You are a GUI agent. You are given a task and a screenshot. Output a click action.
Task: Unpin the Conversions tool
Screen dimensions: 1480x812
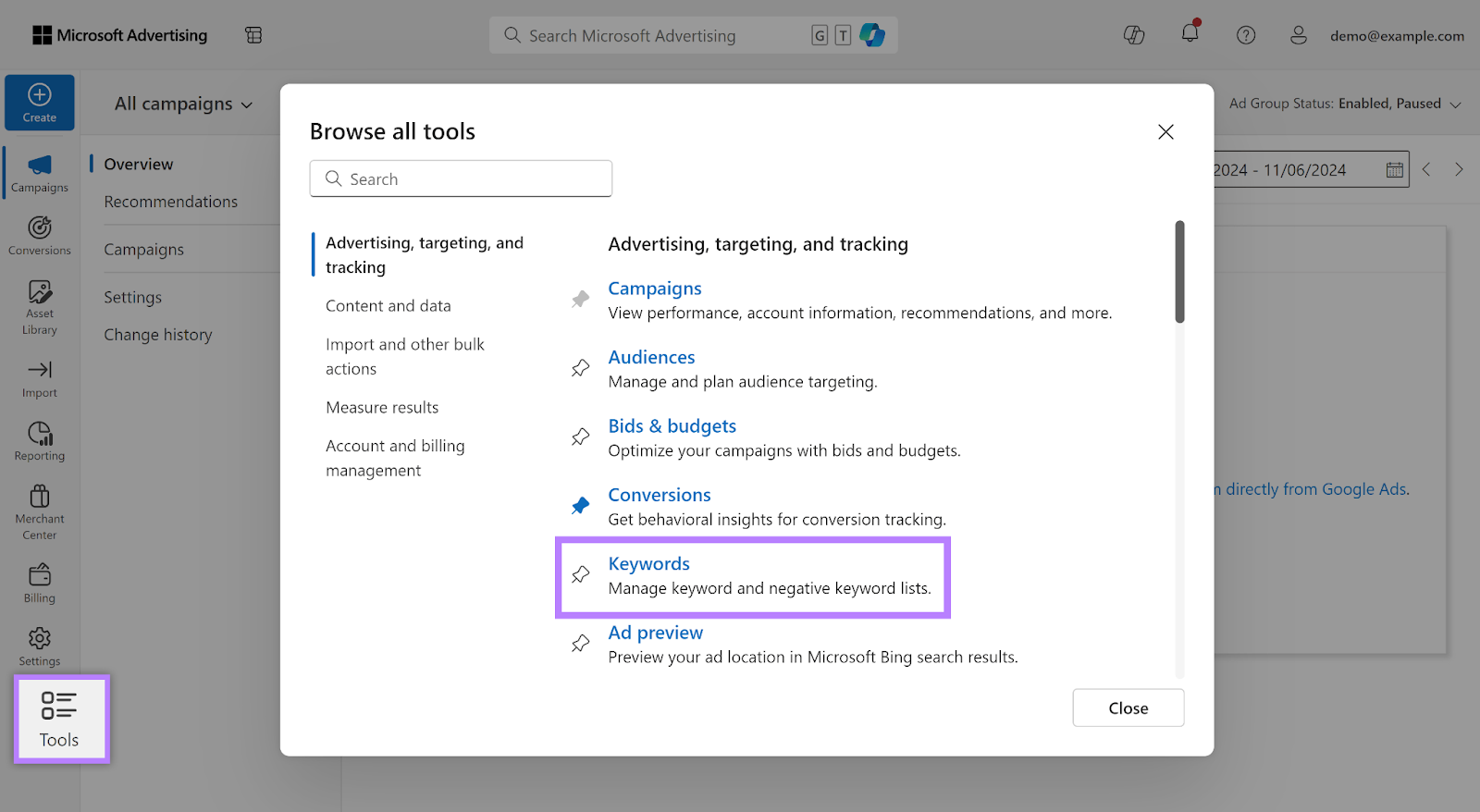[x=580, y=506]
